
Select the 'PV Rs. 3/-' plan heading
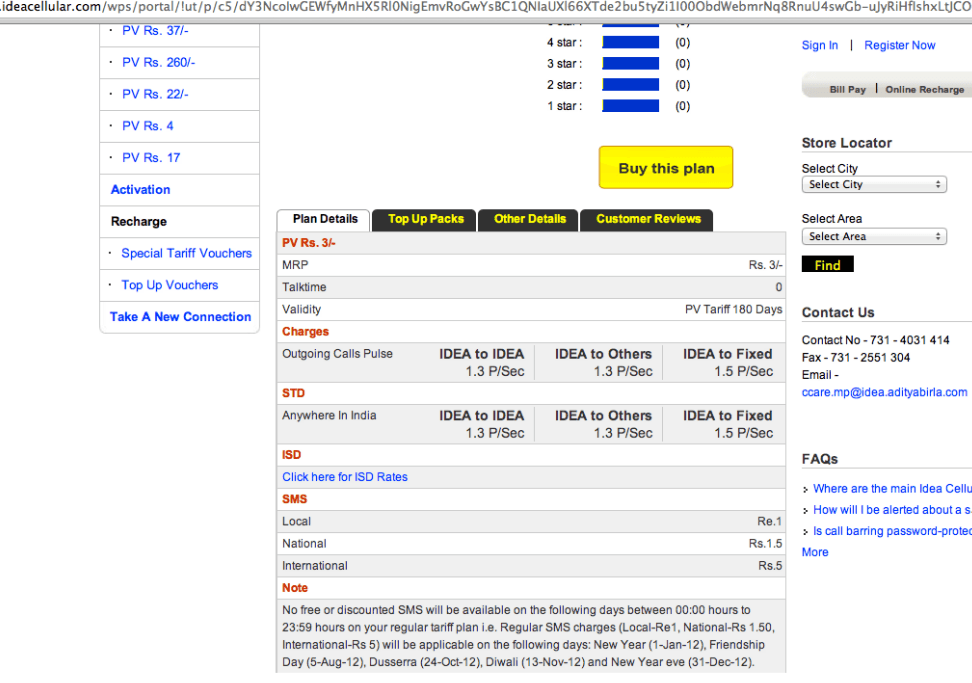point(309,243)
